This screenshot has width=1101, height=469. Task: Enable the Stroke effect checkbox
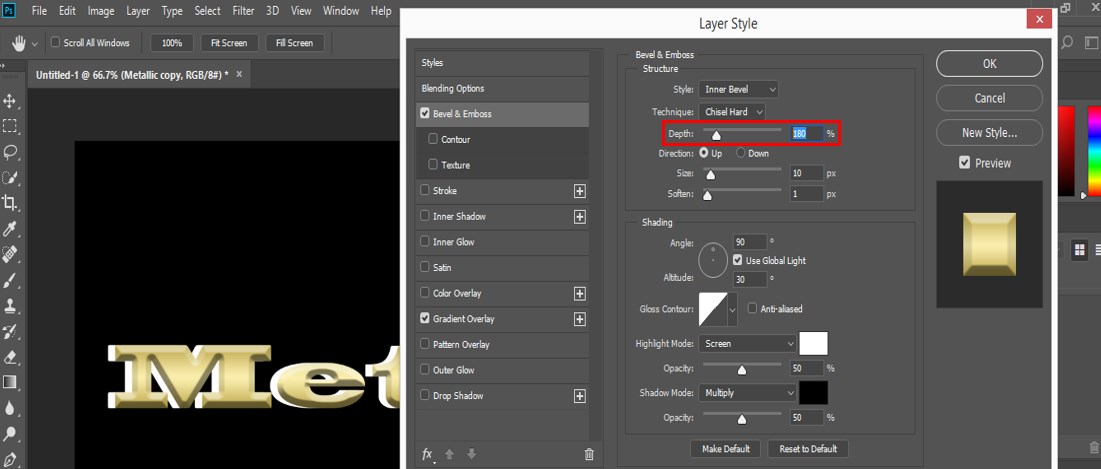[x=424, y=190]
